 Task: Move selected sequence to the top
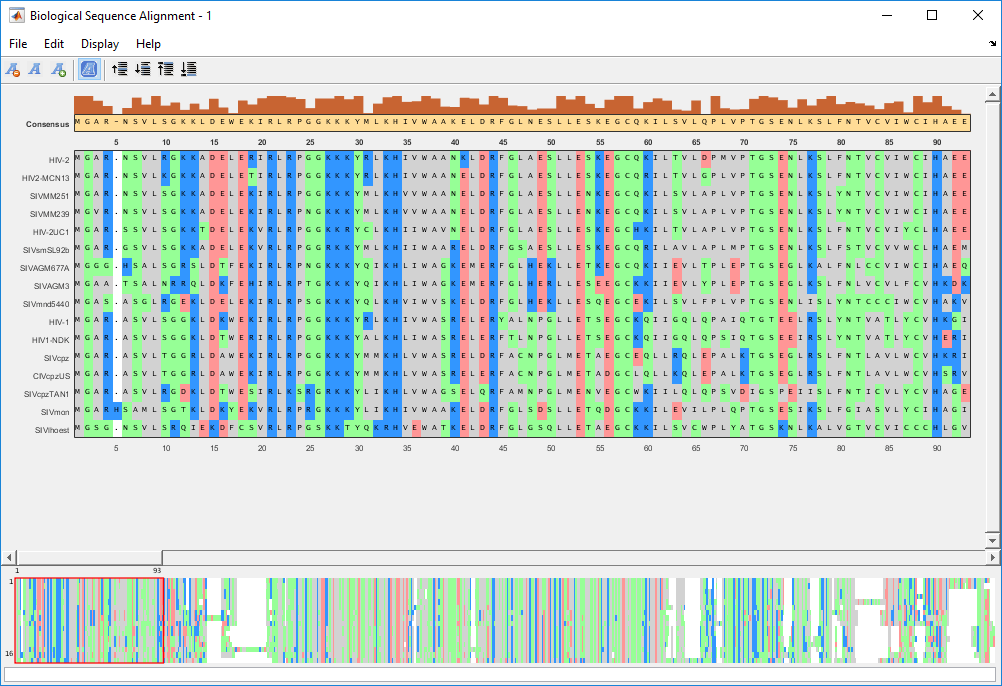click(x=166, y=69)
